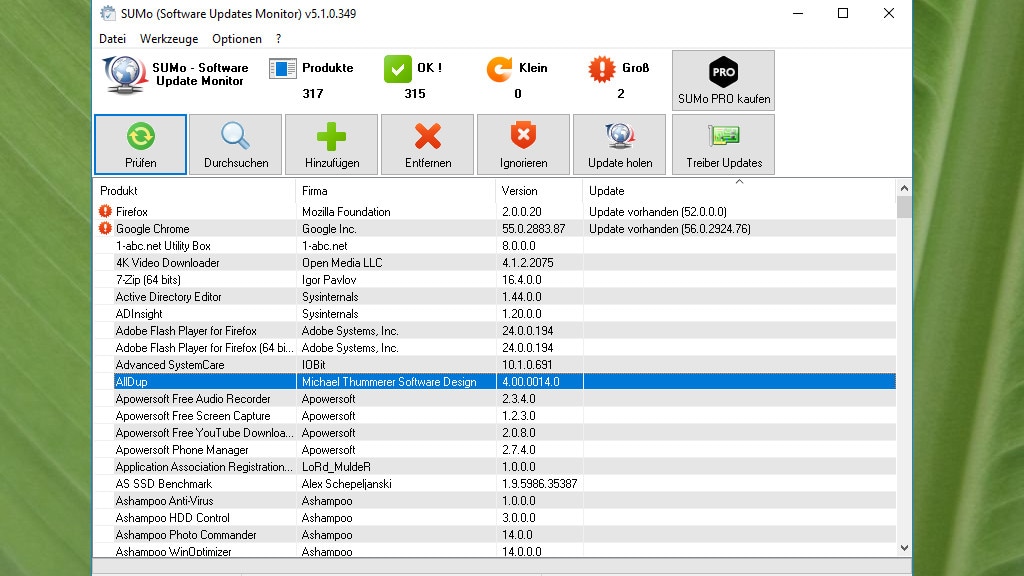Click the Prüfen refresh button
The width and height of the screenshot is (1024, 576).
click(140, 144)
